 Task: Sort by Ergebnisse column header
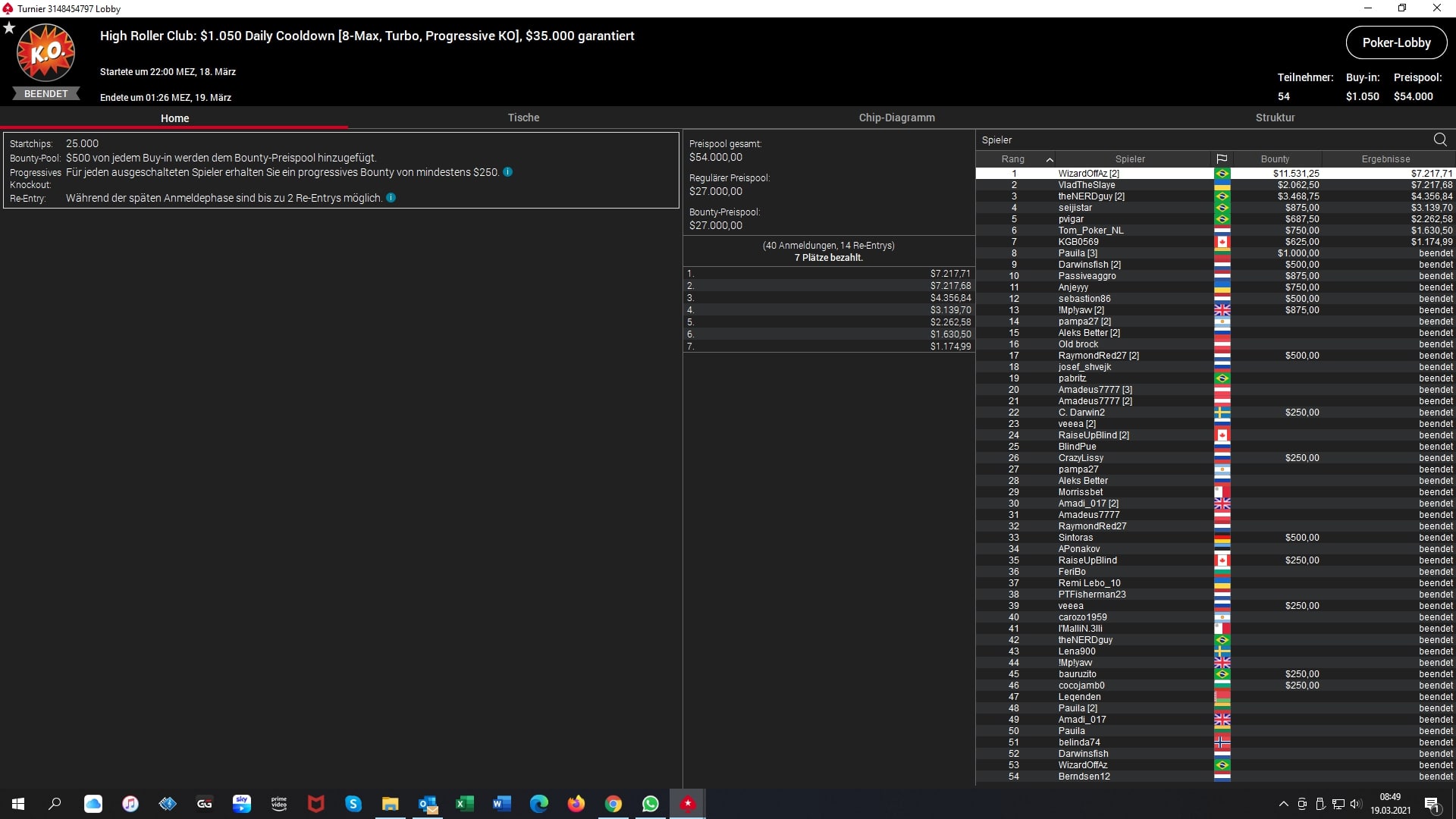click(1385, 159)
